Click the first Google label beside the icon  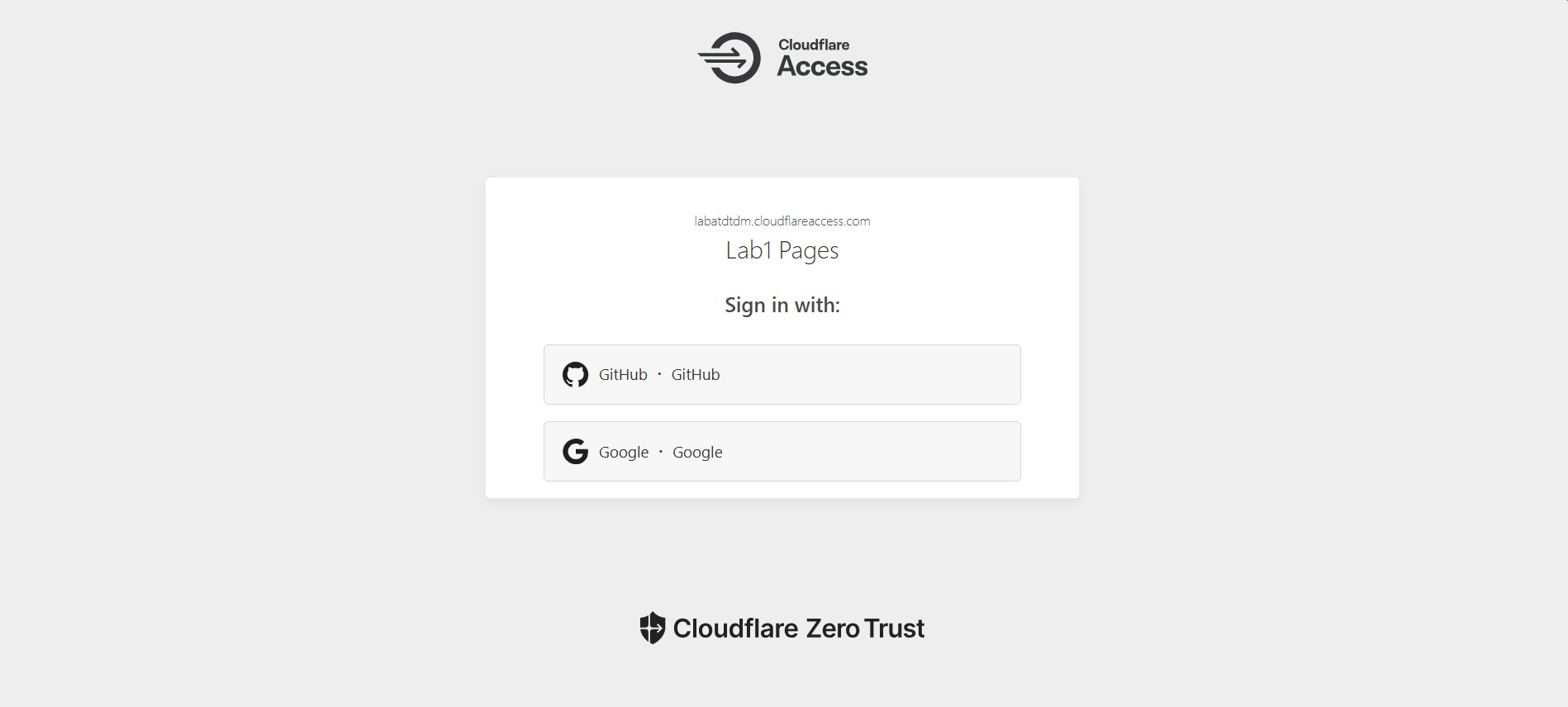tap(624, 453)
